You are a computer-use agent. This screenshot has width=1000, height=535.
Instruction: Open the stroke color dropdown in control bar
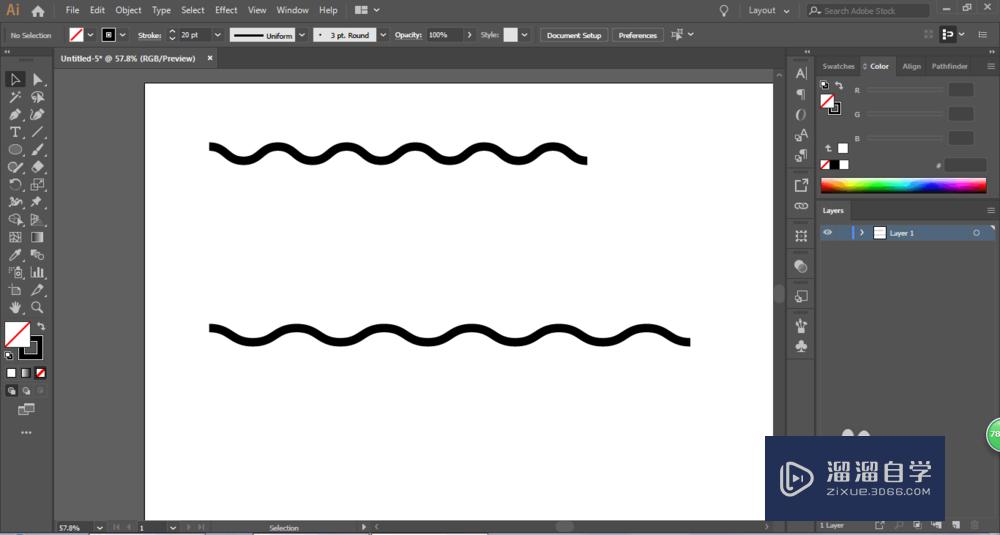123,35
